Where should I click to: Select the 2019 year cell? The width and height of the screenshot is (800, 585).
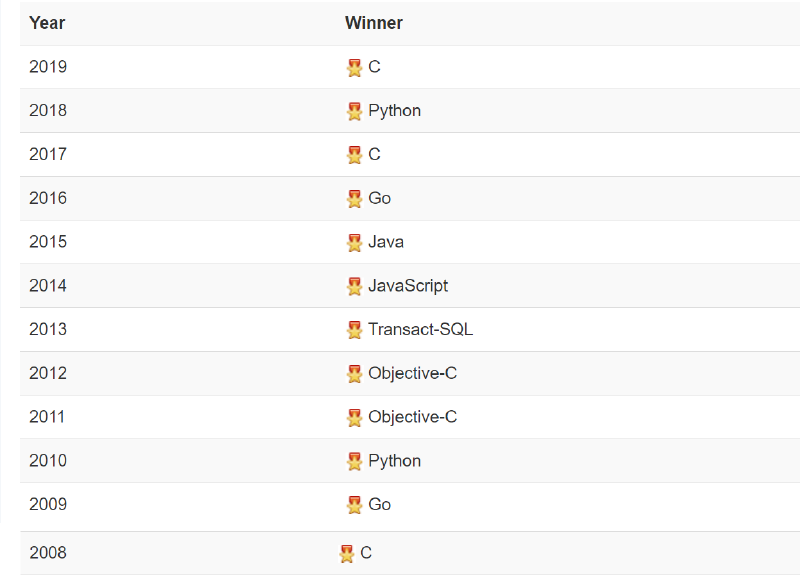(x=48, y=67)
